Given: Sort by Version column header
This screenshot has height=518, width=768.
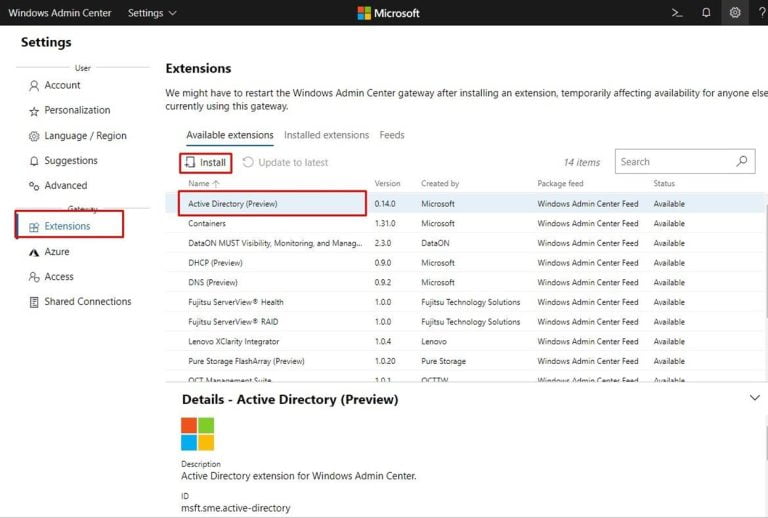Looking at the screenshot, I should click(x=387, y=184).
